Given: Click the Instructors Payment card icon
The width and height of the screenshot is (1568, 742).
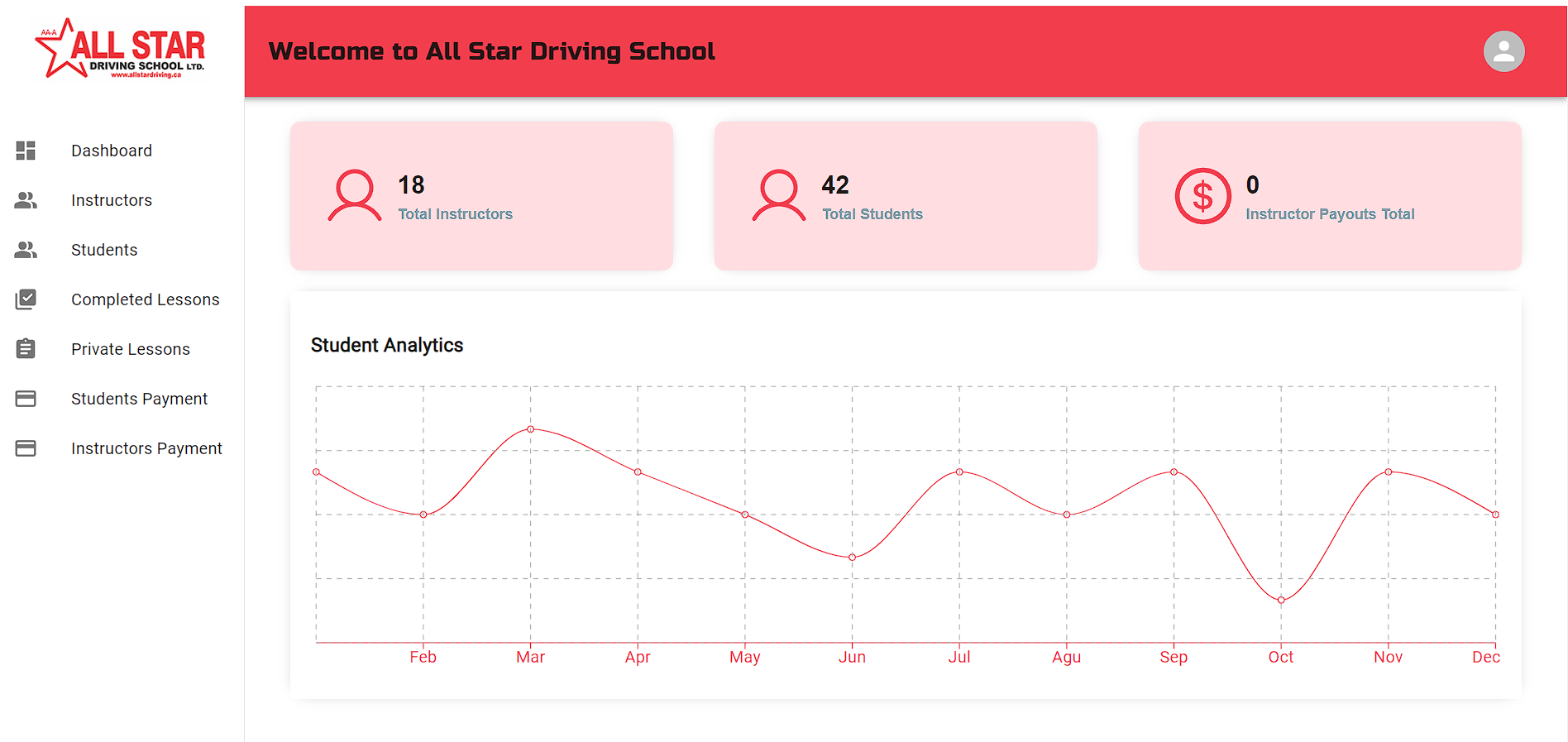Looking at the screenshot, I should point(26,448).
